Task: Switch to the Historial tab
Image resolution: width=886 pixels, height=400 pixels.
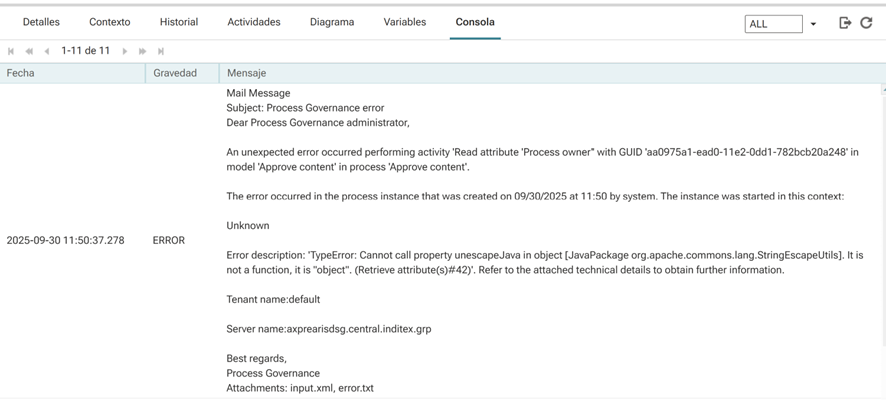Action: pyautogui.click(x=179, y=22)
